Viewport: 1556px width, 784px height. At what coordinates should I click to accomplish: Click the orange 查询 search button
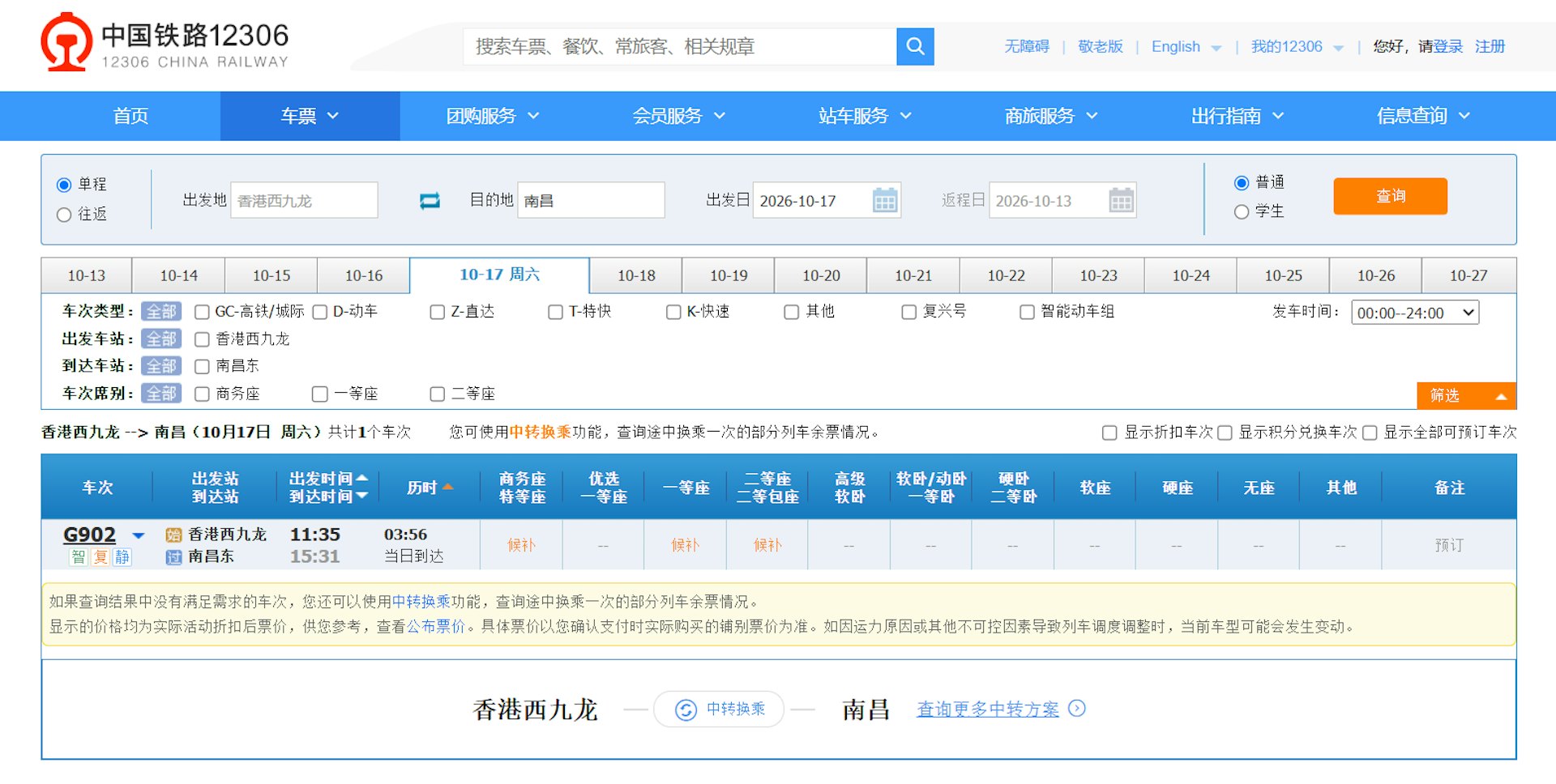click(1390, 196)
